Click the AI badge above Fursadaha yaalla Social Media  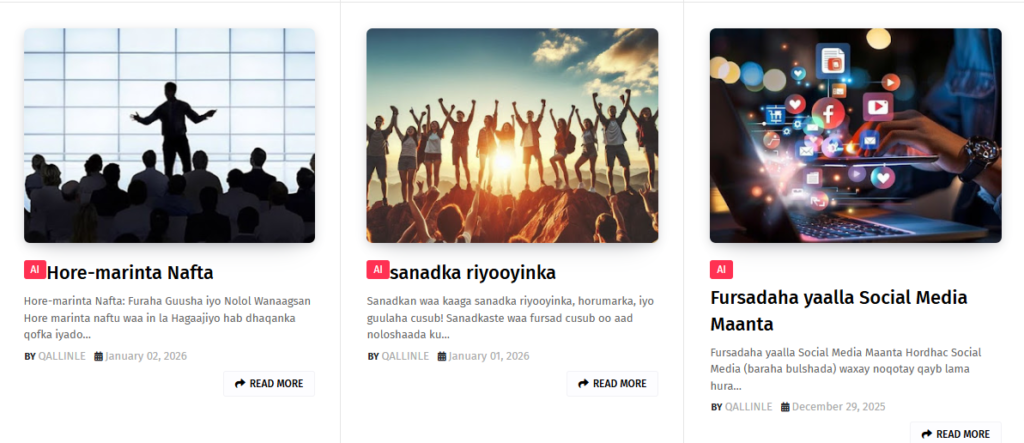pyautogui.click(x=721, y=270)
